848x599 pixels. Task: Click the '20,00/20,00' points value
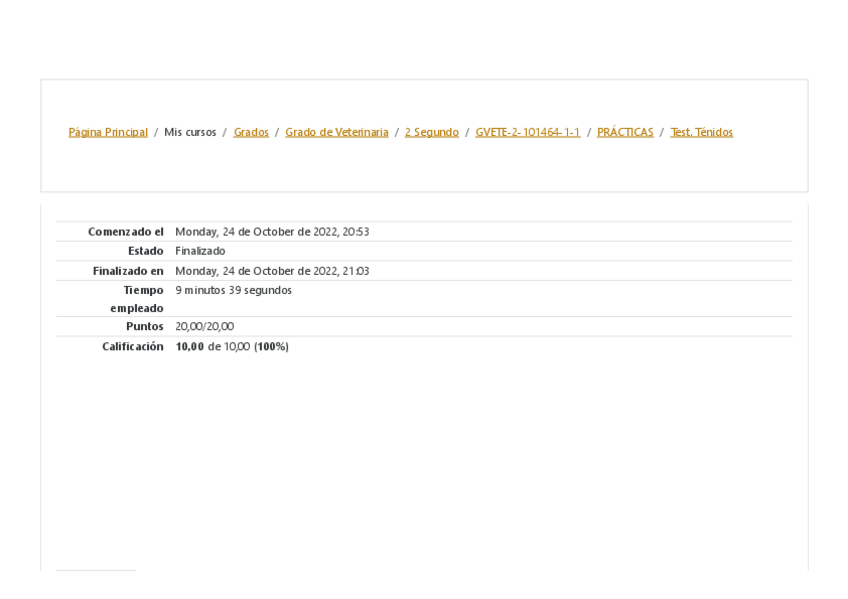click(204, 327)
